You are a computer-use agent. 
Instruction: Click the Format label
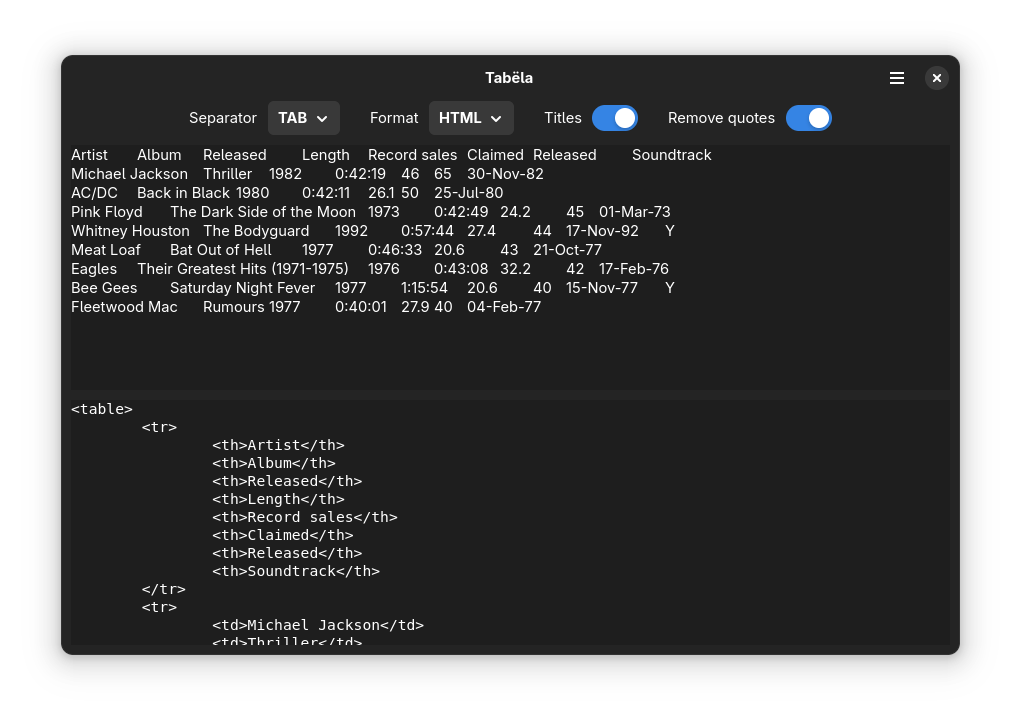393,118
